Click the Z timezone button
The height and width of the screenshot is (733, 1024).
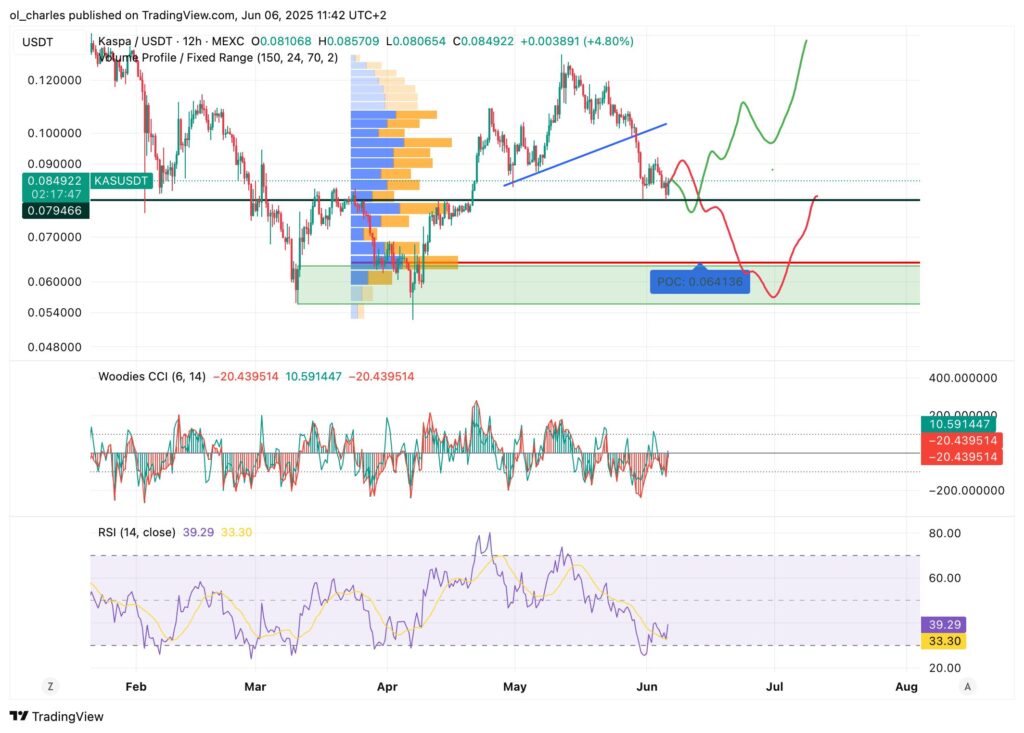tap(47, 686)
